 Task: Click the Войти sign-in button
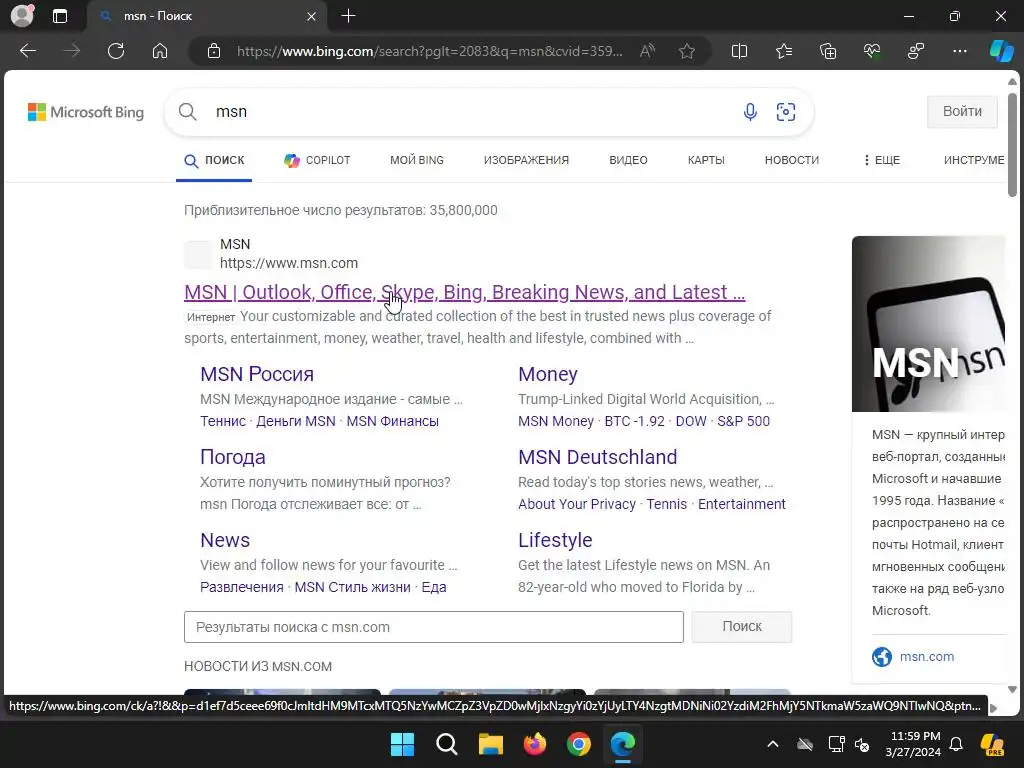coord(962,112)
